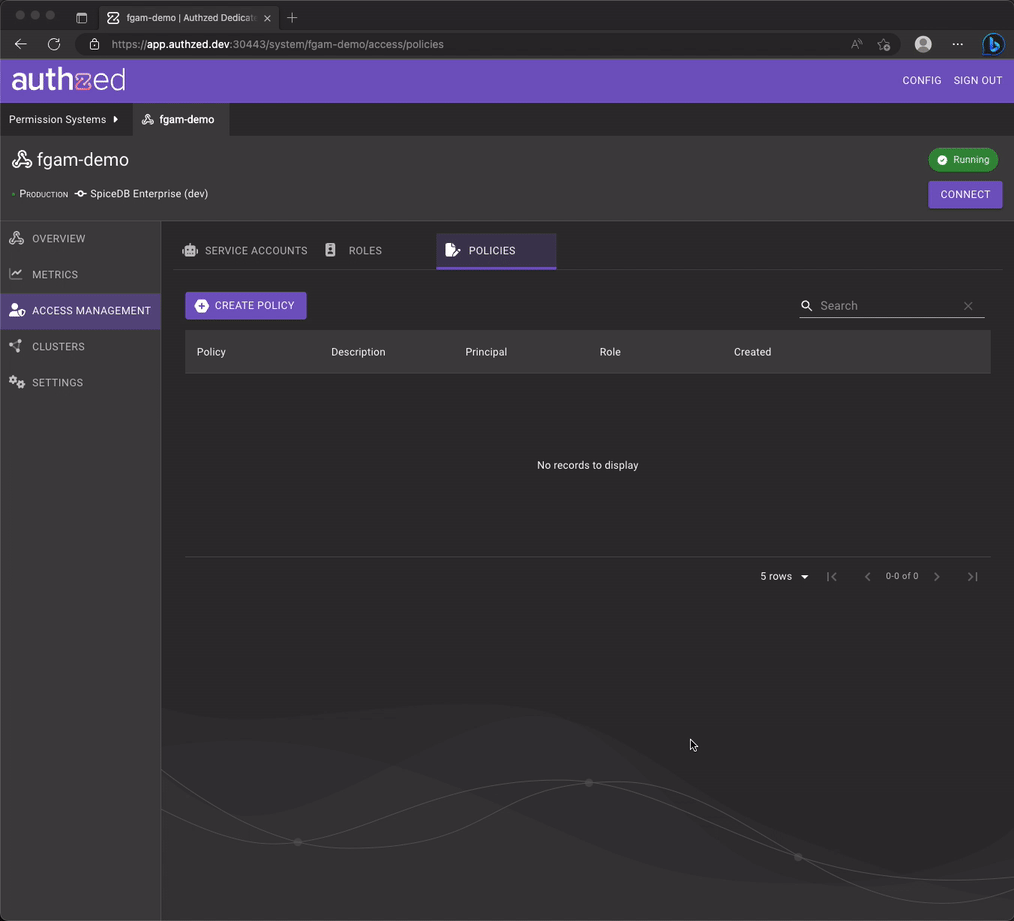The height and width of the screenshot is (921, 1014).
Task: Click the site lock icon in address bar
Action: tap(94, 44)
